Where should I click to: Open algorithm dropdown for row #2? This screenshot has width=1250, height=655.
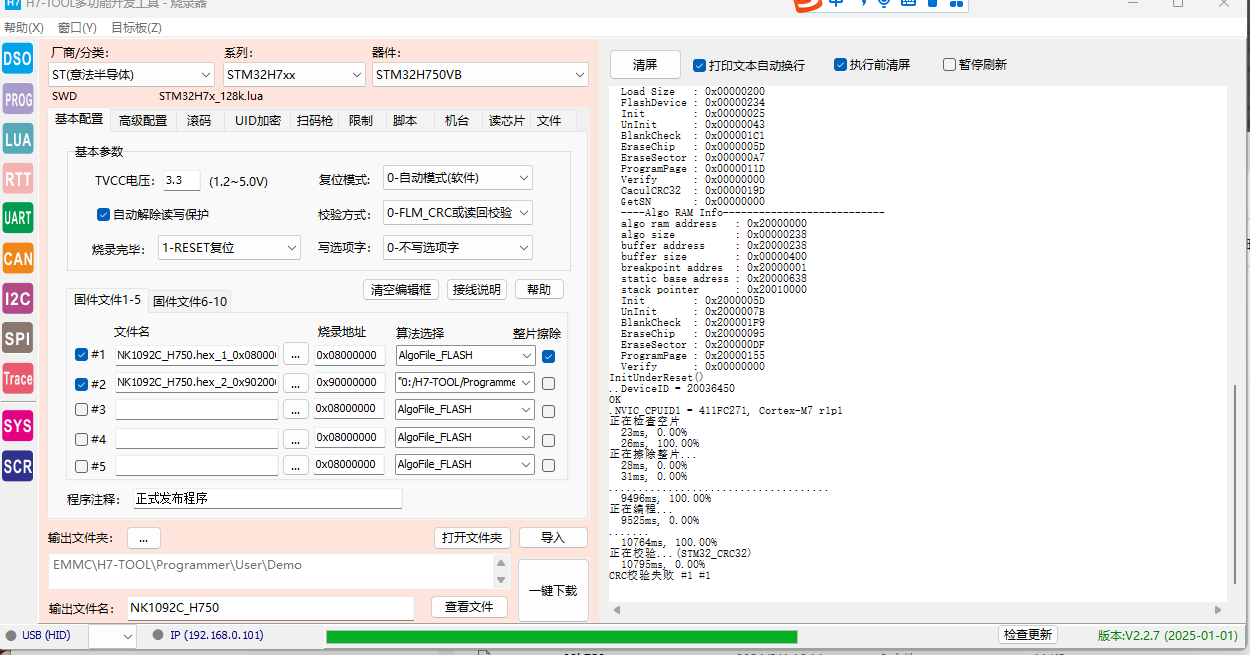465,382
